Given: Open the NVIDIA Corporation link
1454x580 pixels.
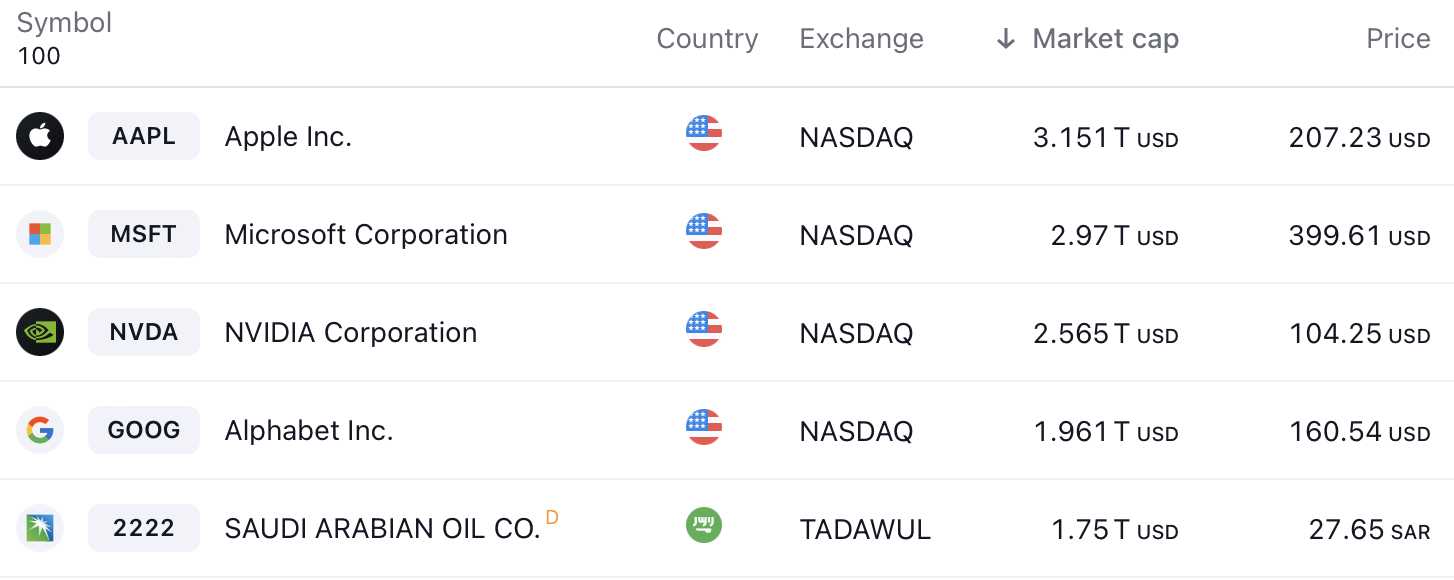Looking at the screenshot, I should pyautogui.click(x=351, y=332).
